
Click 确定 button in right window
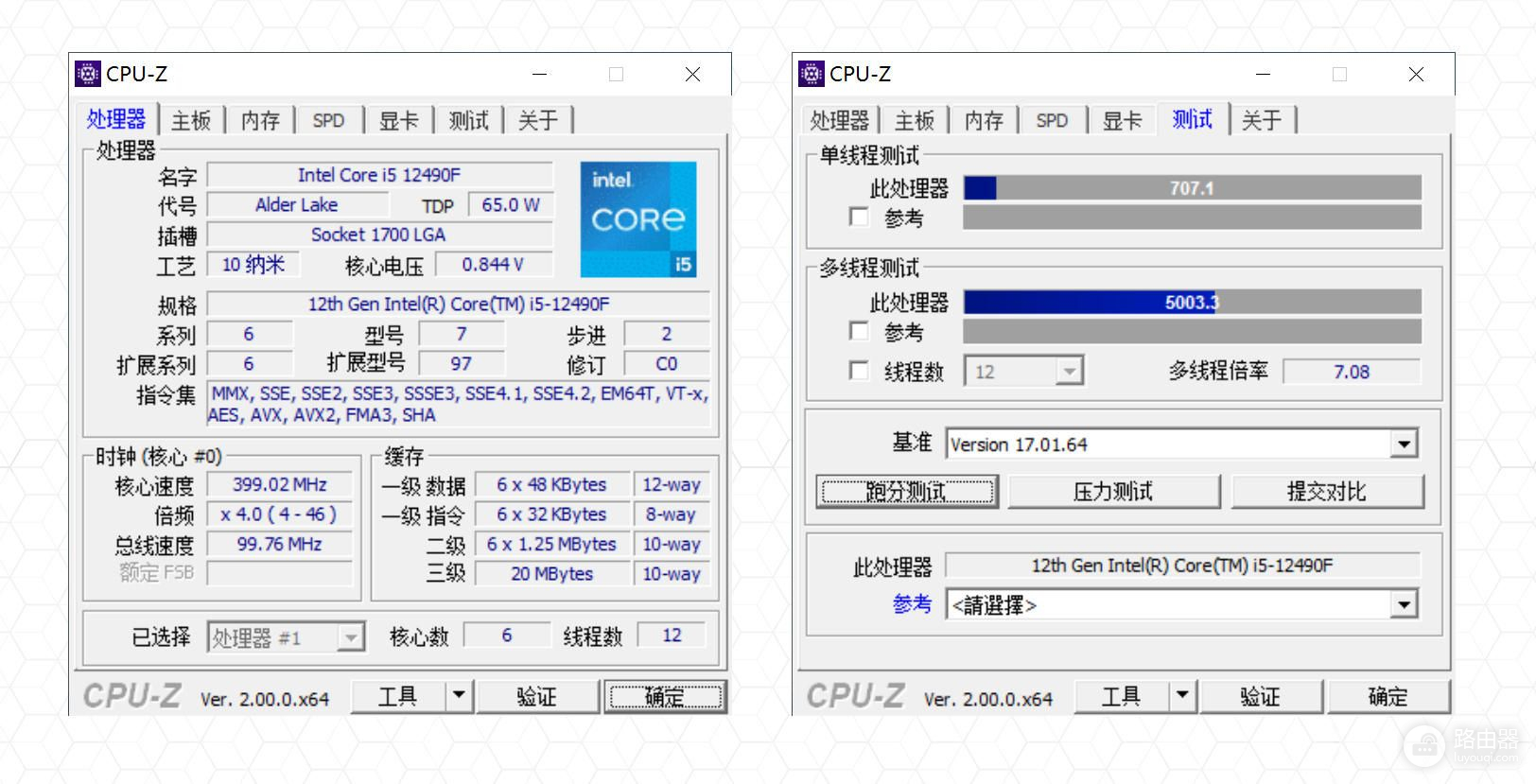(1388, 697)
